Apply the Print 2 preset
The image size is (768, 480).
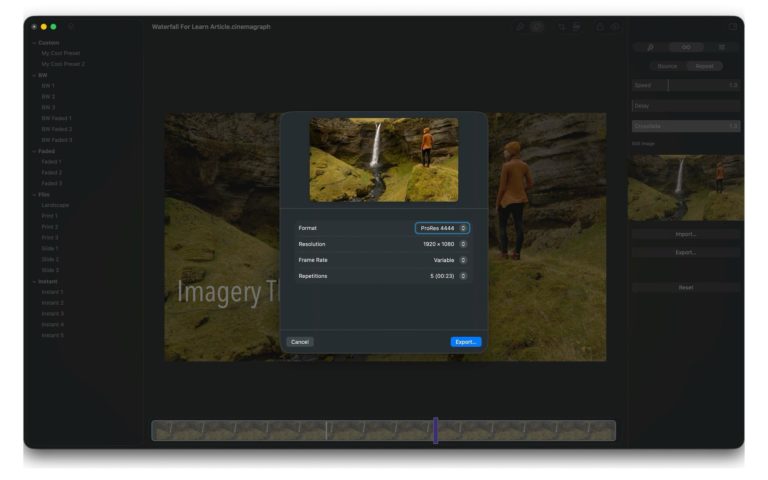(x=49, y=227)
